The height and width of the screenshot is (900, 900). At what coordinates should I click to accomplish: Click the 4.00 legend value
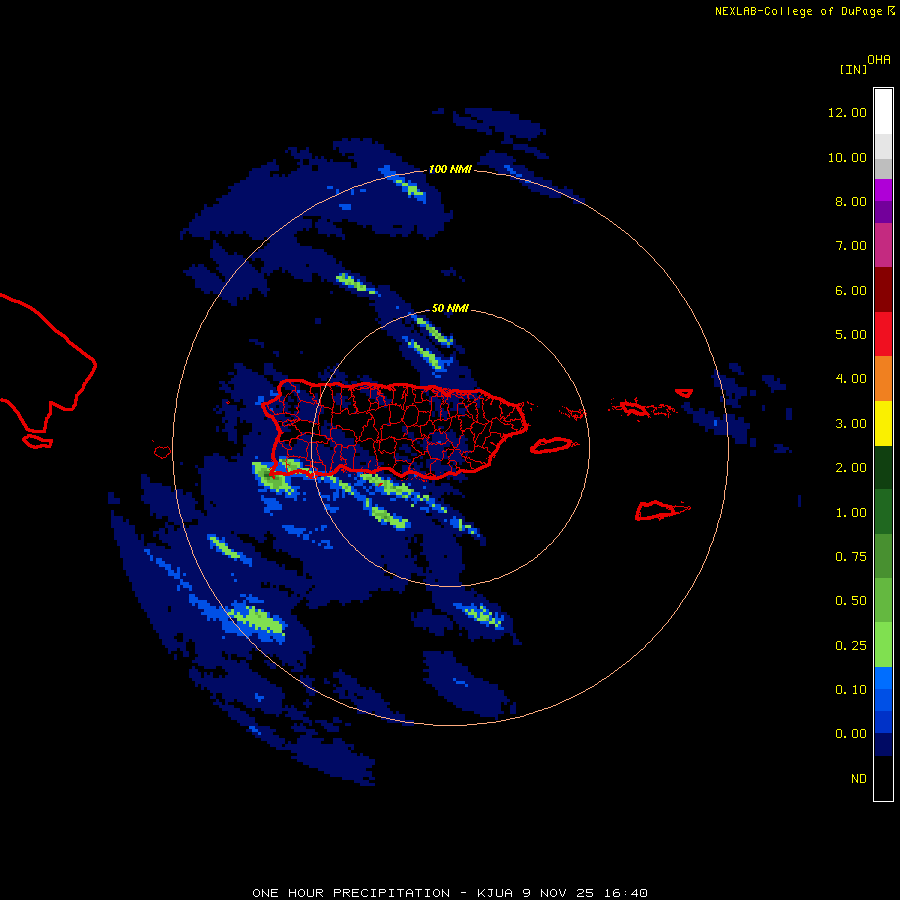tap(851, 379)
